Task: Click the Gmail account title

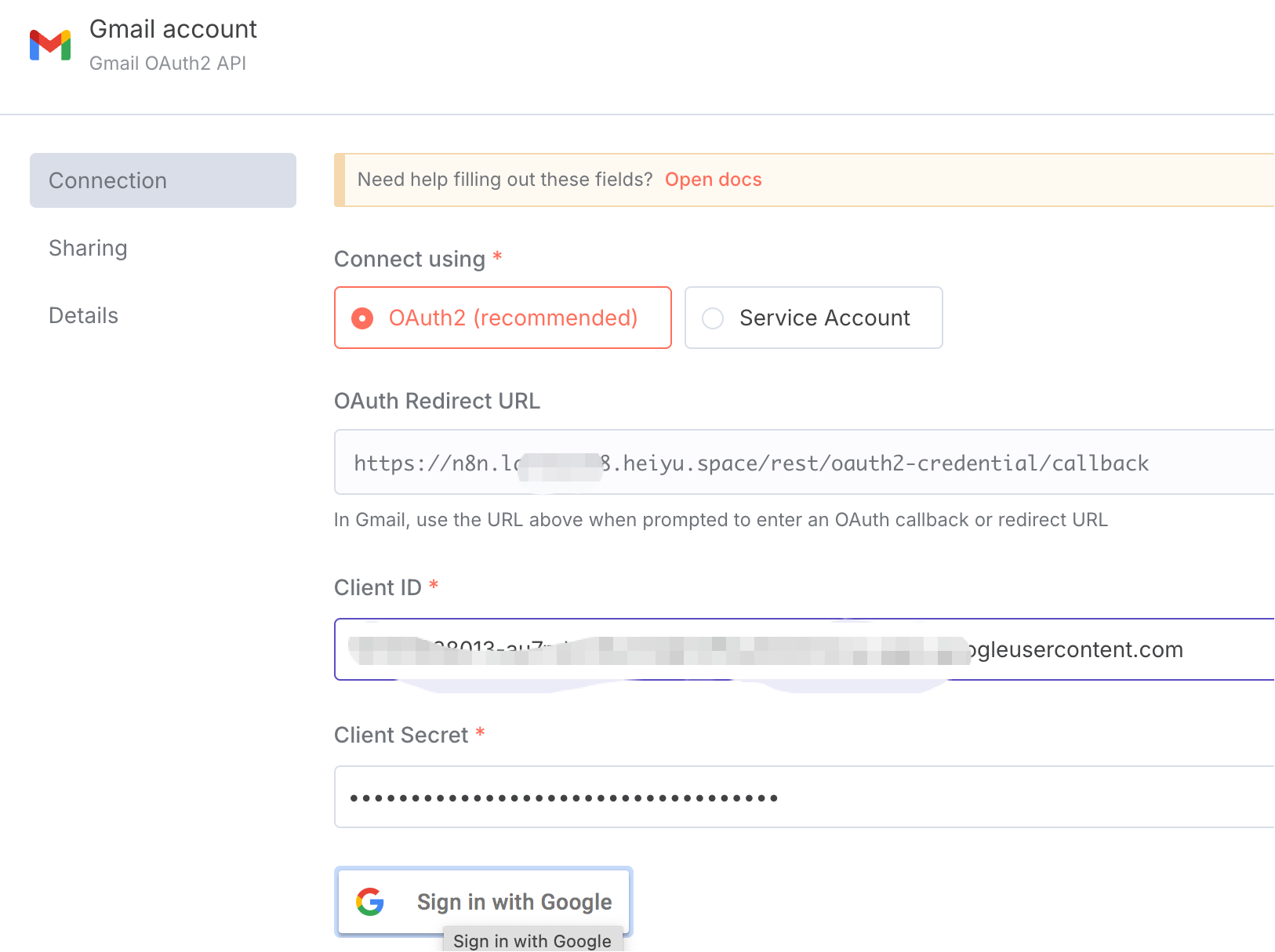Action: point(173,29)
